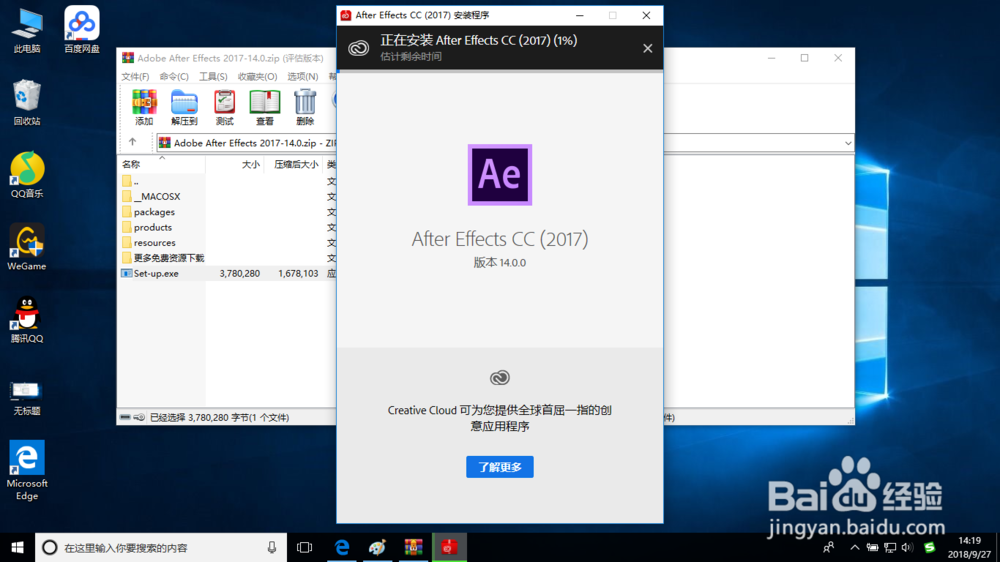This screenshot has height=562, width=1000.
Task: Click the 添加 toolbar icon in WinRAR
Action: pyautogui.click(x=144, y=107)
